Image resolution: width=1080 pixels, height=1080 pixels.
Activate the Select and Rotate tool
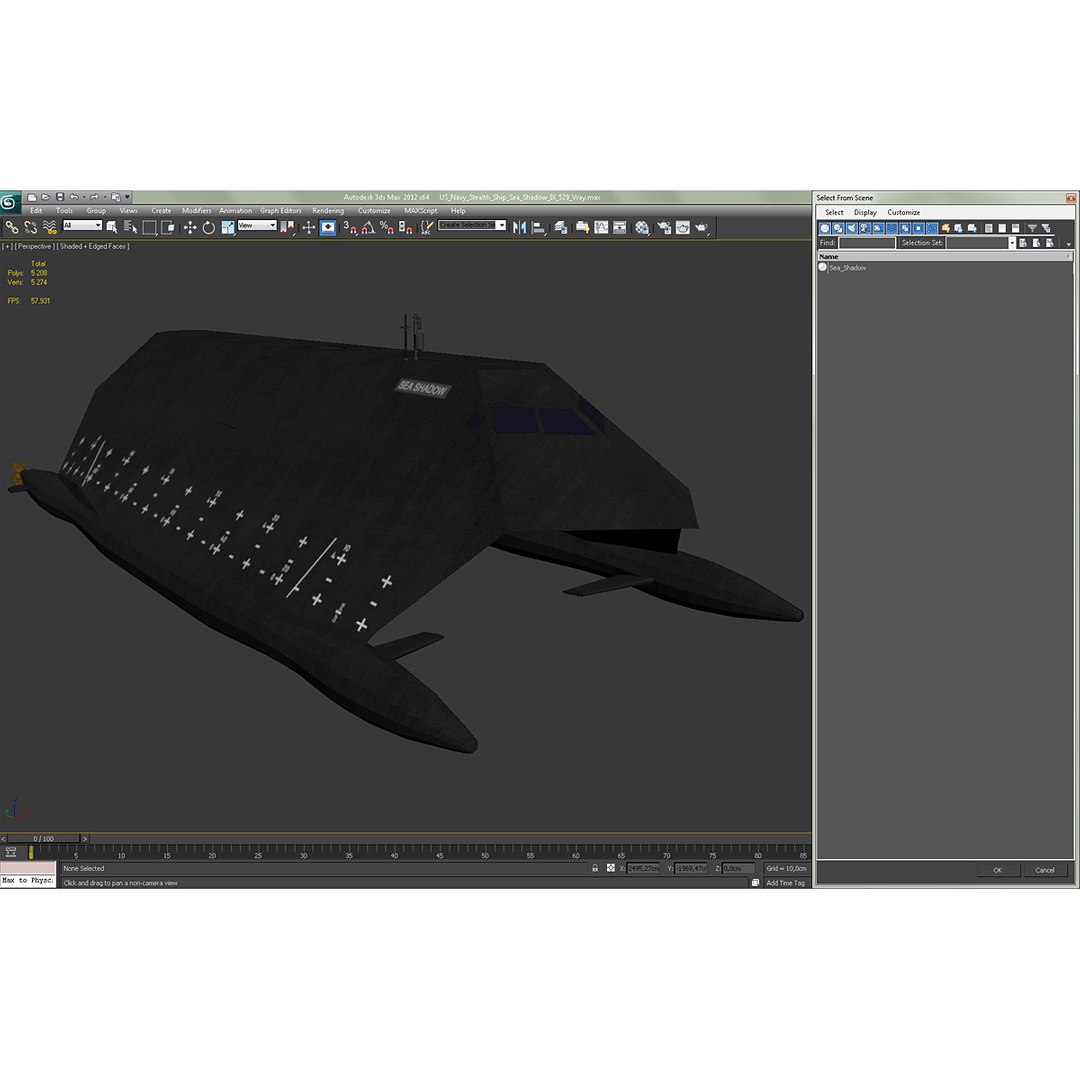[209, 227]
